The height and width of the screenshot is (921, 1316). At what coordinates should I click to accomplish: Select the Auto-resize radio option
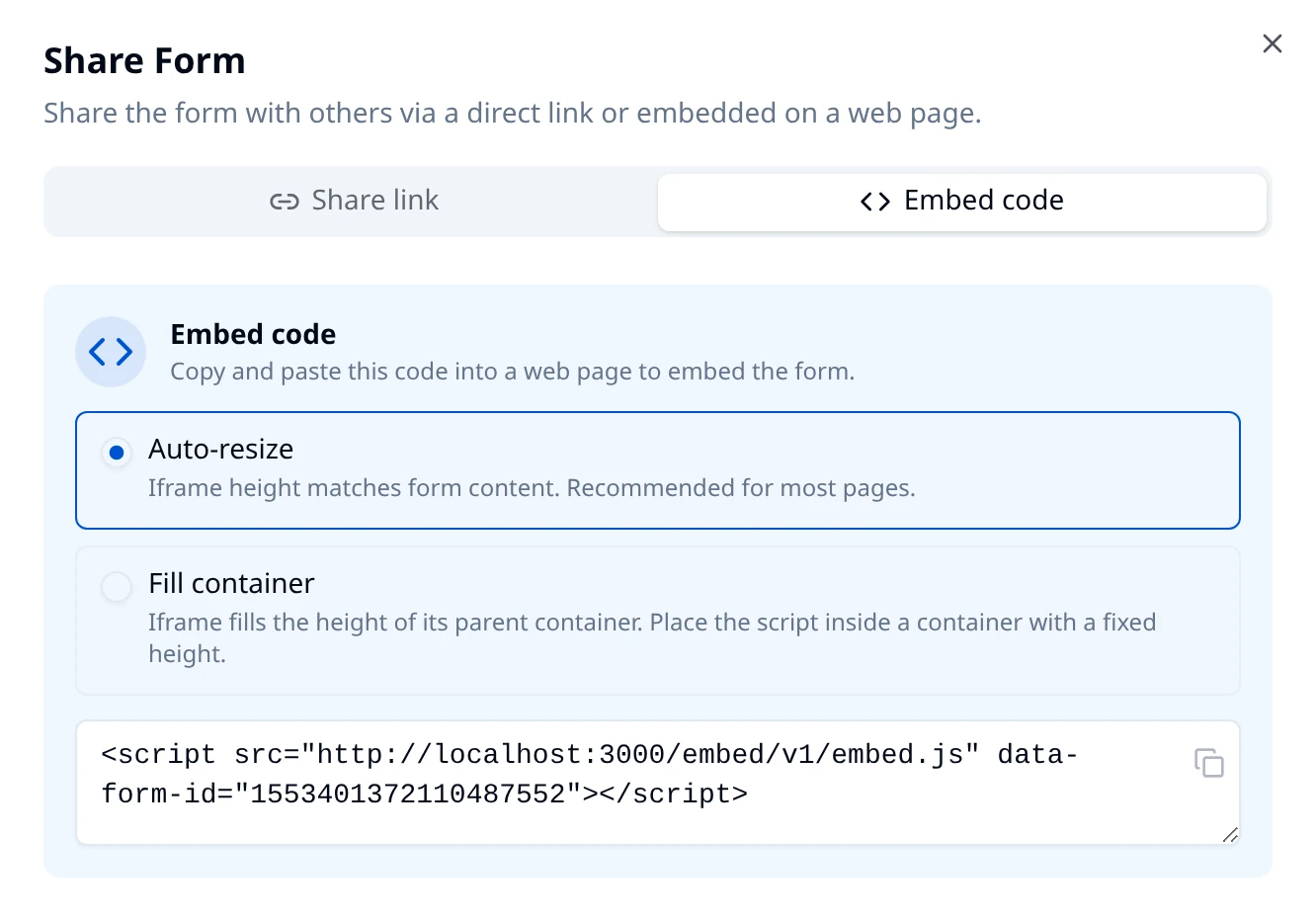click(117, 453)
